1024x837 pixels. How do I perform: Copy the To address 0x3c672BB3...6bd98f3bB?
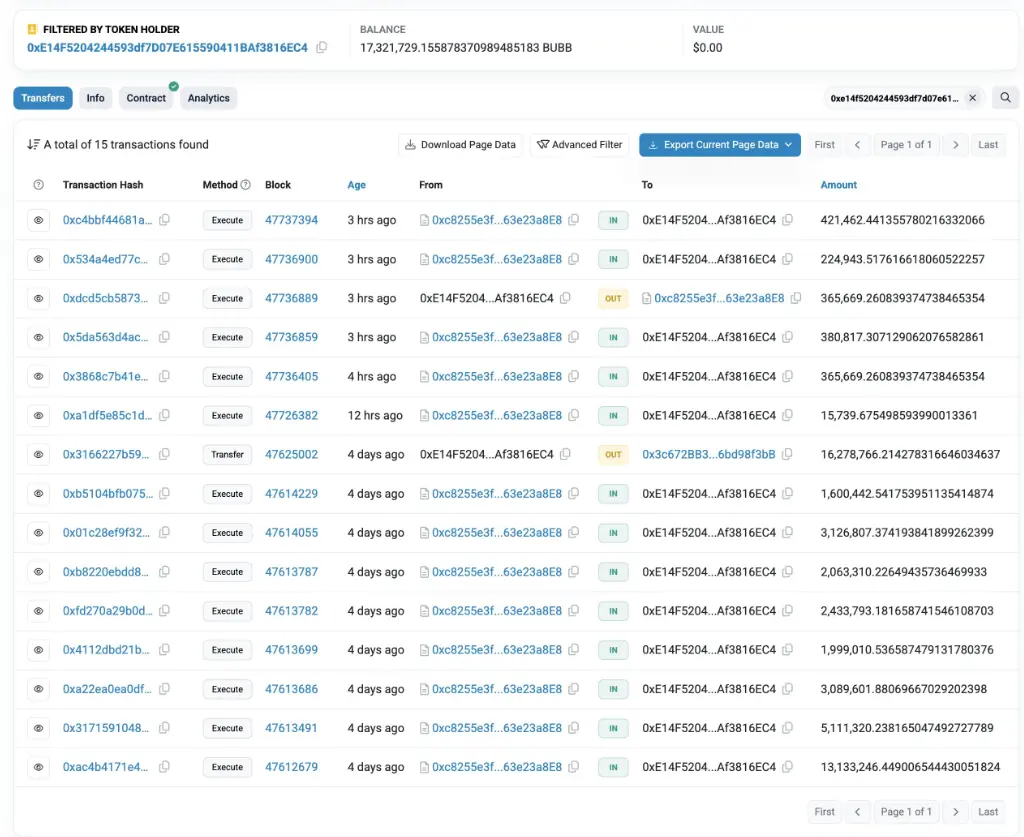point(786,454)
